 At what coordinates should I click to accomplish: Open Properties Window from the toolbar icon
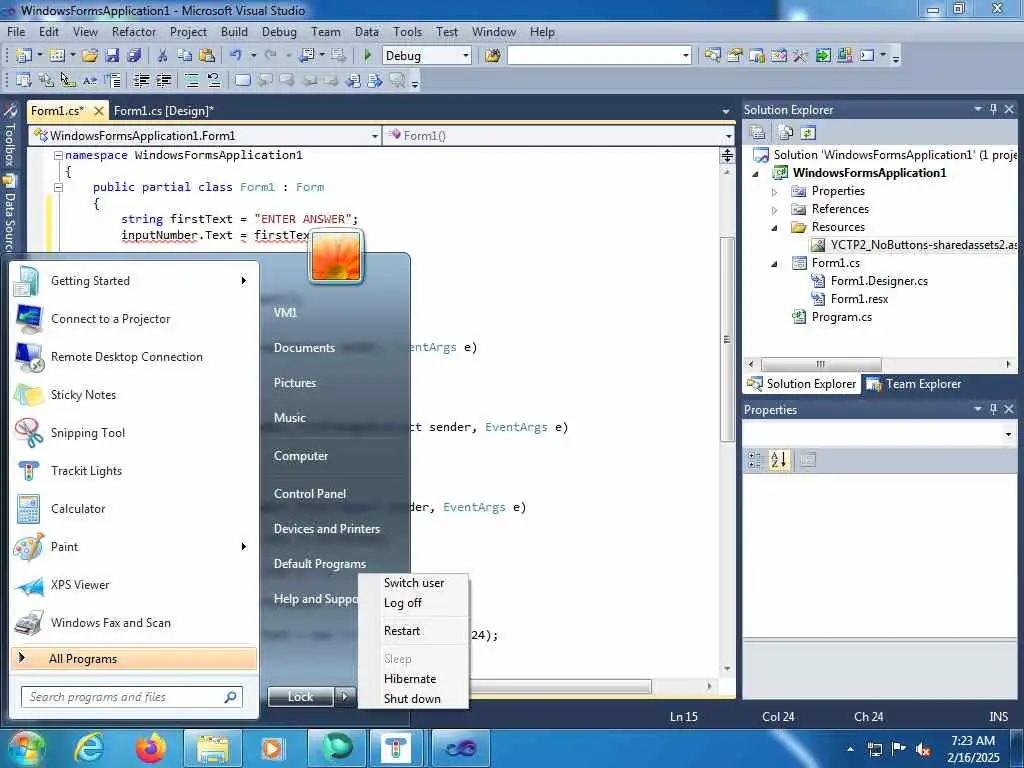click(735, 56)
